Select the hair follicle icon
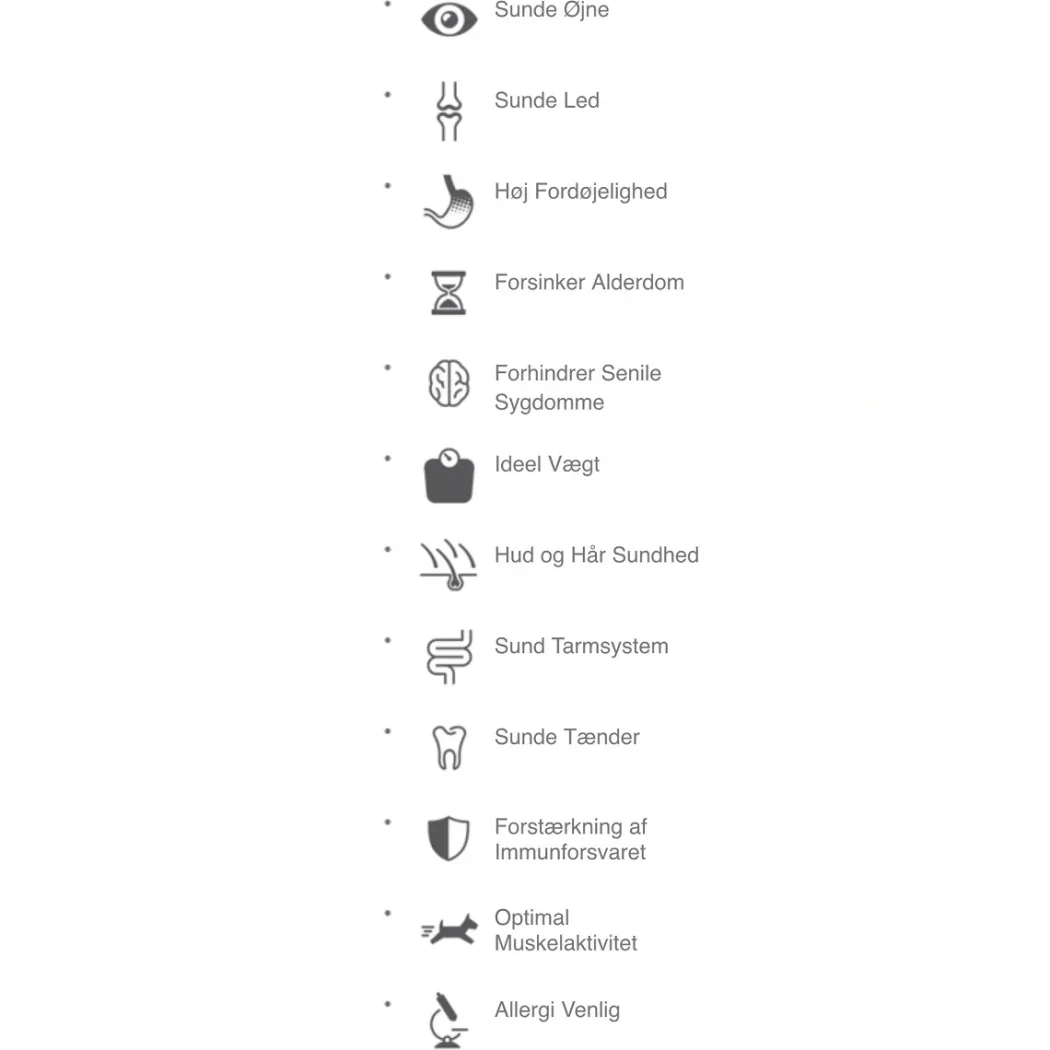Viewport: 1050px width, 1050px height. point(449,565)
